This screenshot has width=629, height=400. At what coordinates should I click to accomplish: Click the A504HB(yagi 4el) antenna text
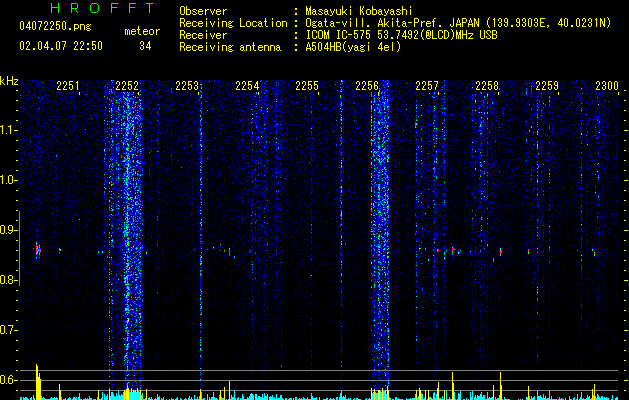click(353, 47)
